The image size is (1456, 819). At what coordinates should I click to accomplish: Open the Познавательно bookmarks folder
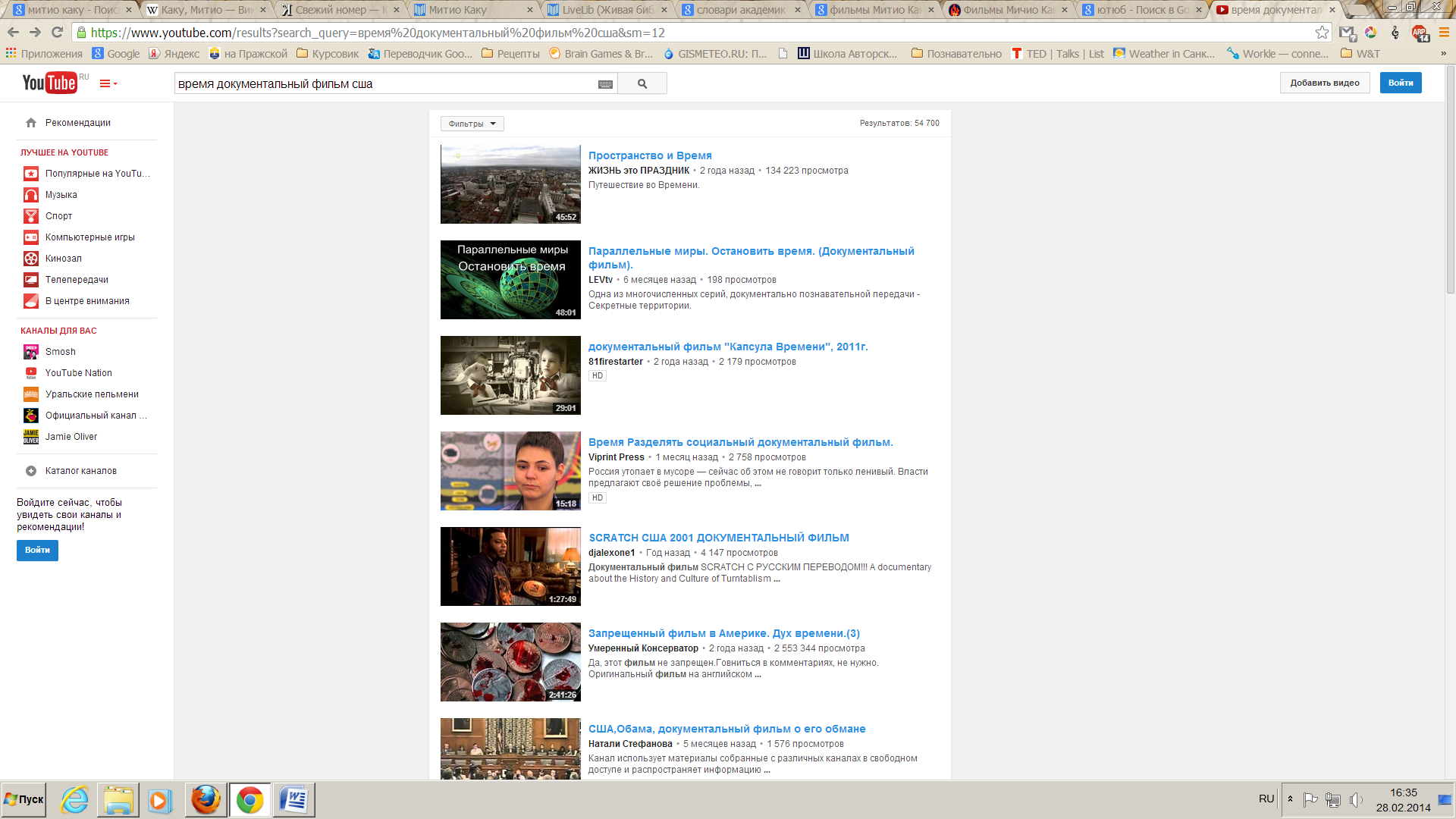(956, 54)
